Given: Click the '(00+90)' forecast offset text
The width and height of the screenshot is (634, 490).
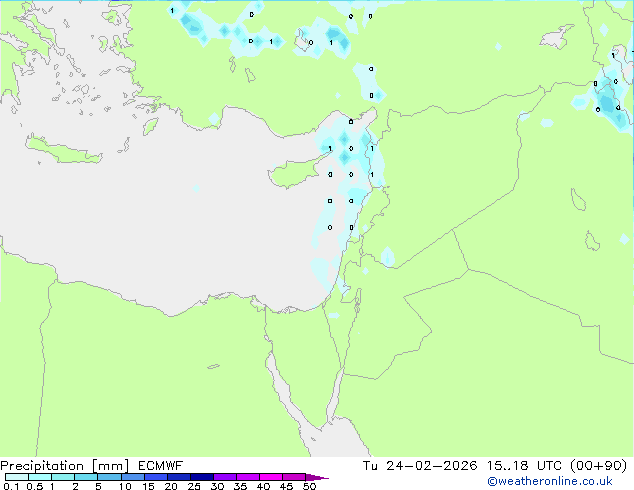Looking at the screenshot, I should click(x=598, y=466).
